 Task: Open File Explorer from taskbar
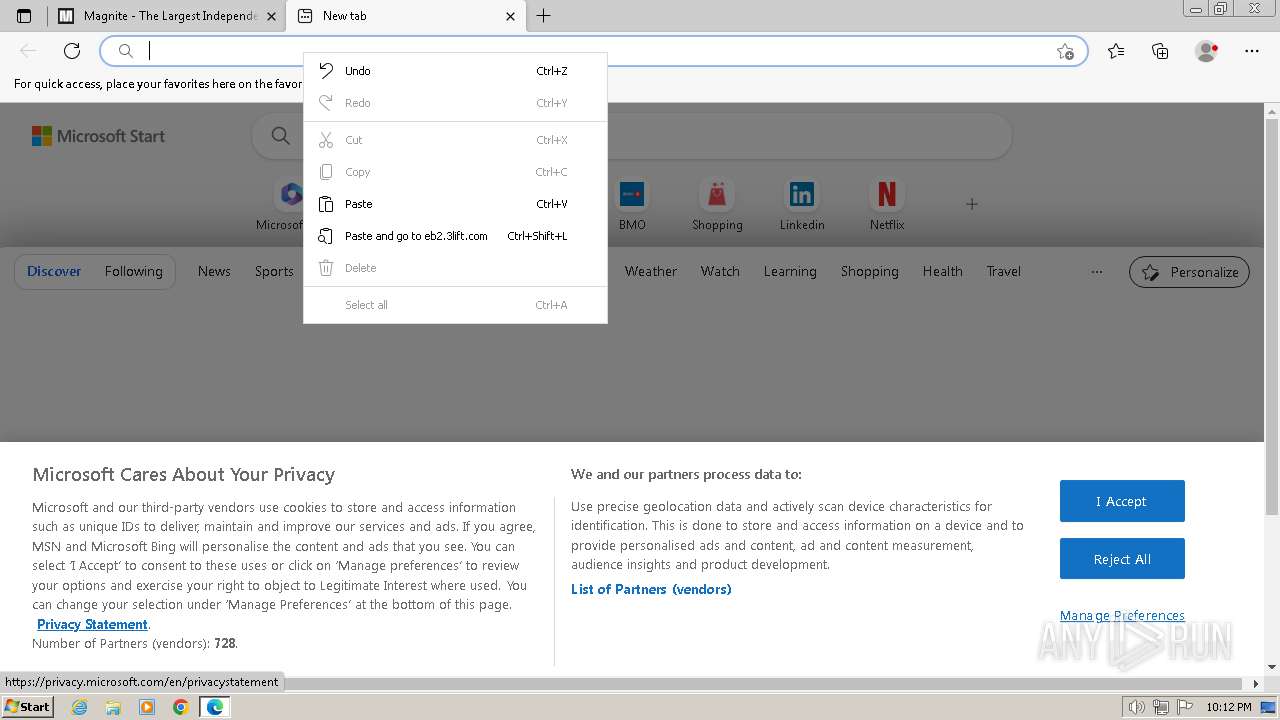coord(113,707)
